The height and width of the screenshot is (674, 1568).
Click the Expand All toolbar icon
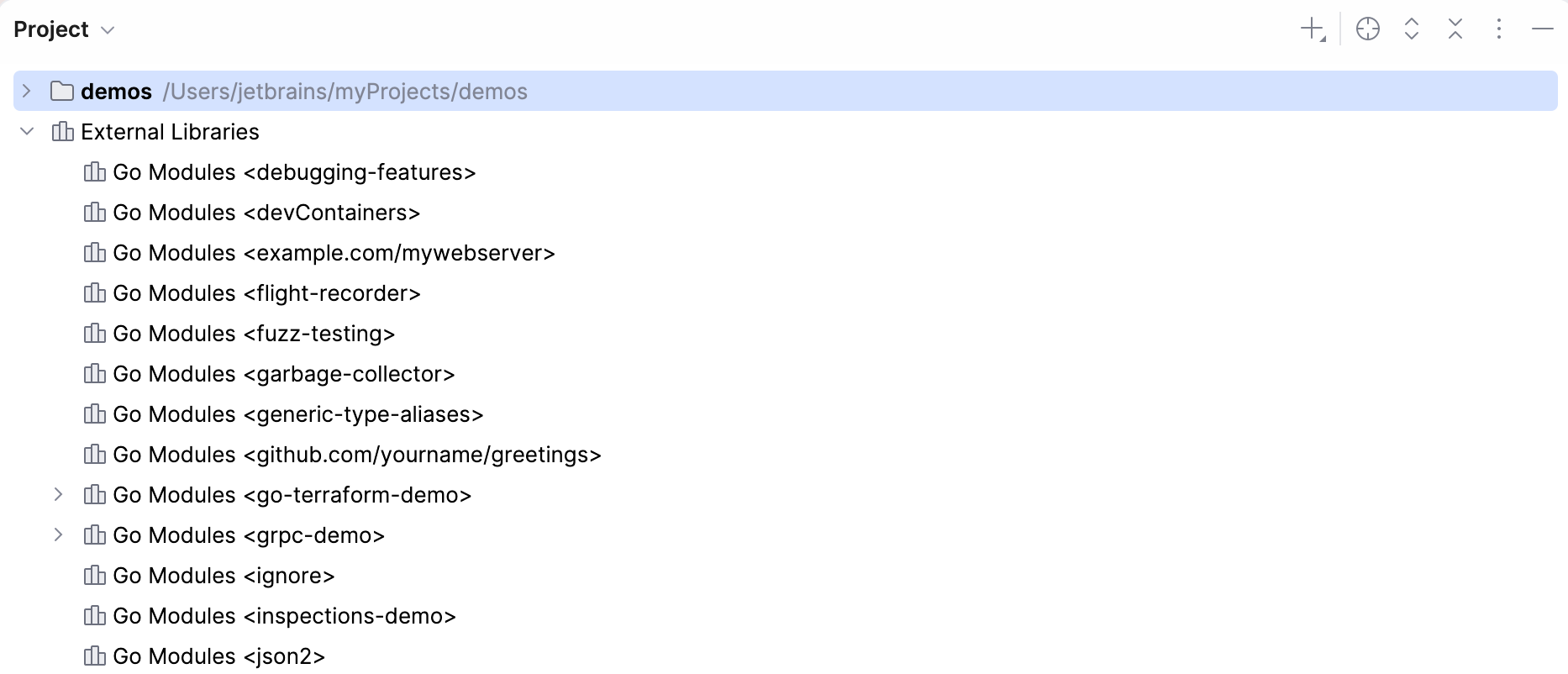pos(1412,29)
